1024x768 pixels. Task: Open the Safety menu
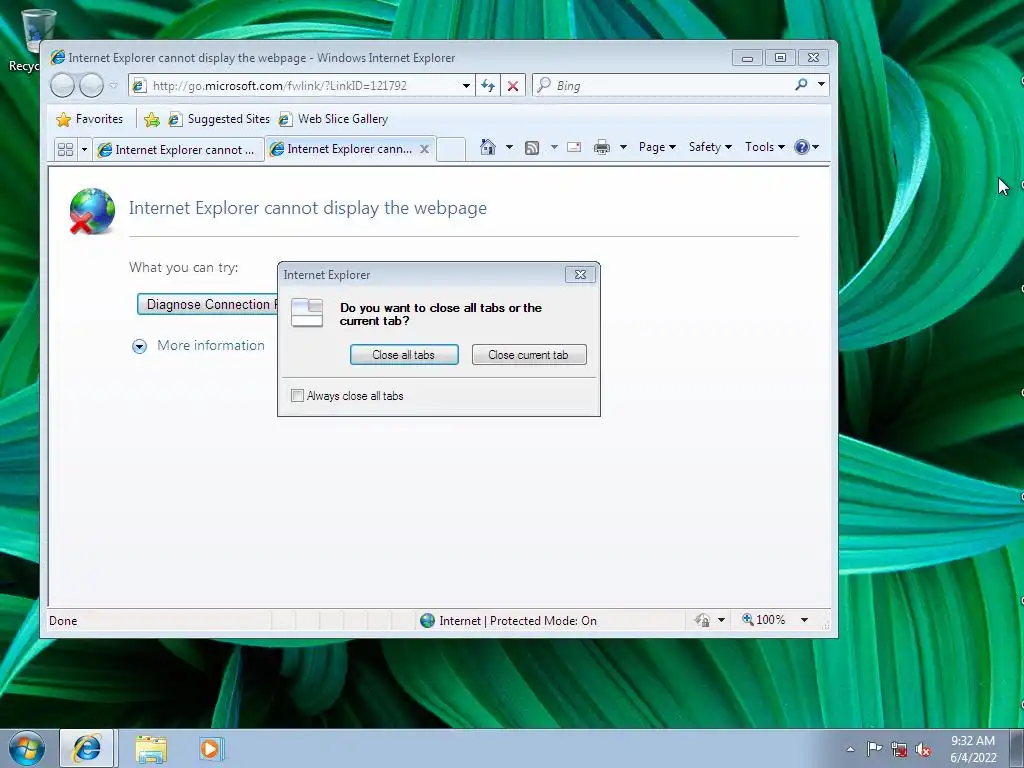(711, 147)
